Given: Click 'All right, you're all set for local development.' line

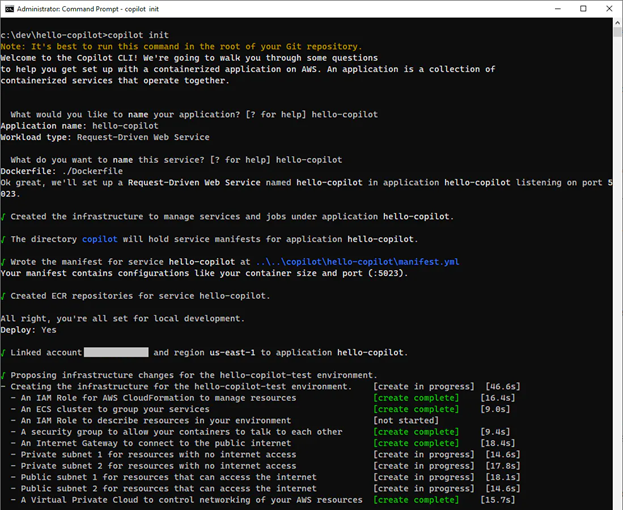Looking at the screenshot, I should [x=122, y=319].
